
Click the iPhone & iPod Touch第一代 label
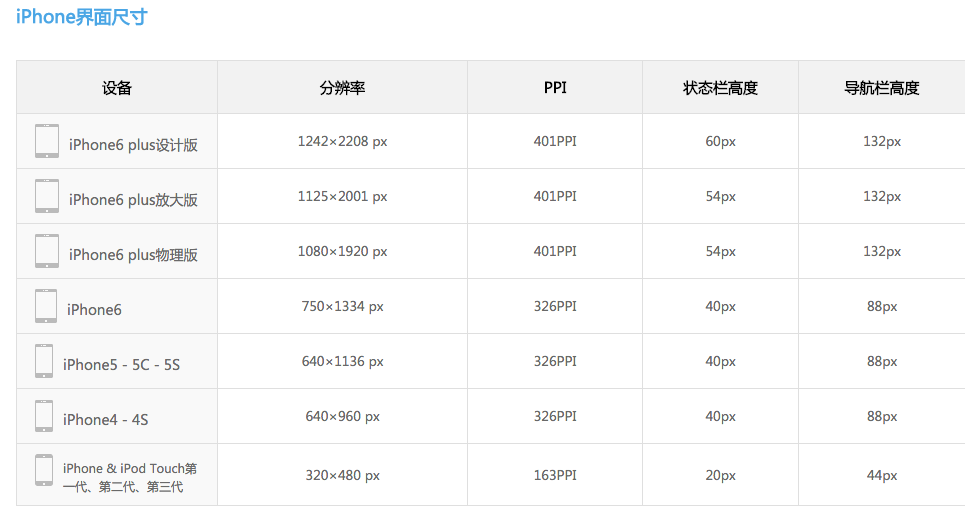tap(130, 477)
